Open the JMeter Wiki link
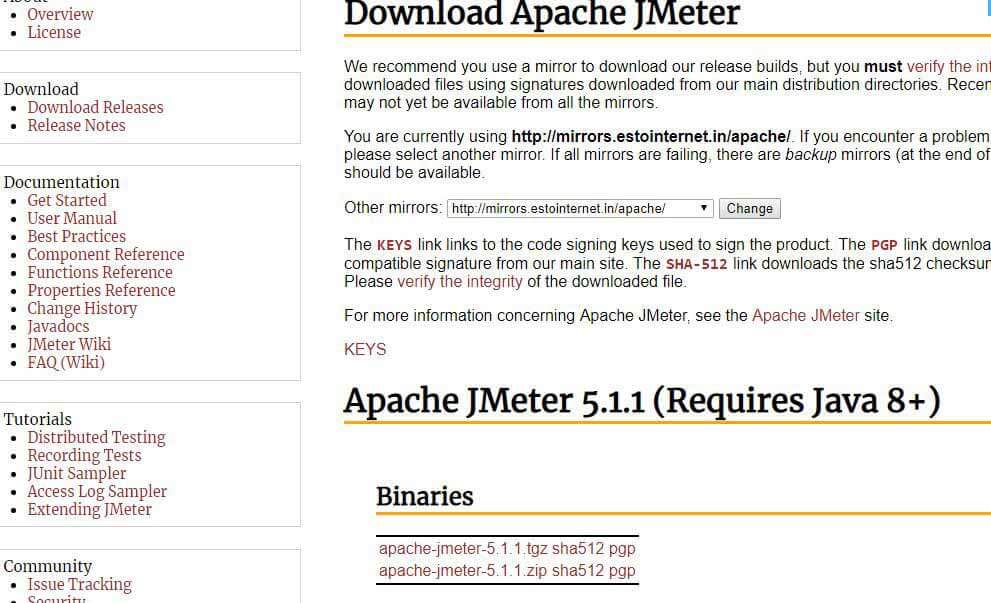The width and height of the screenshot is (991, 603). pyautogui.click(x=69, y=344)
